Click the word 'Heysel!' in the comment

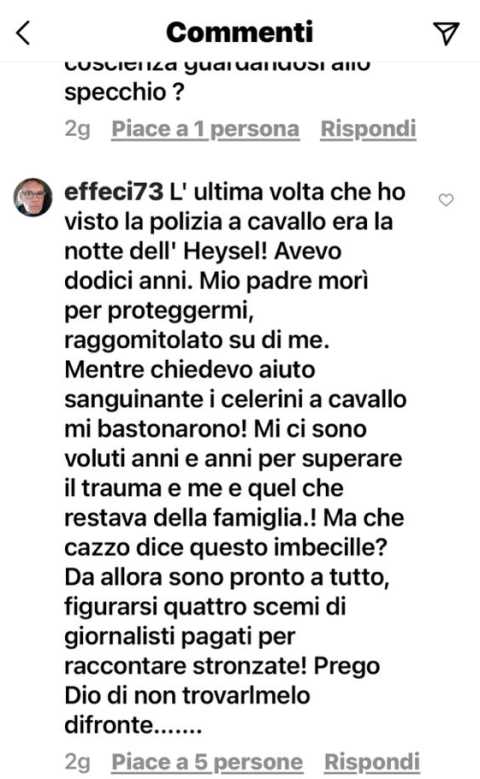226,251
